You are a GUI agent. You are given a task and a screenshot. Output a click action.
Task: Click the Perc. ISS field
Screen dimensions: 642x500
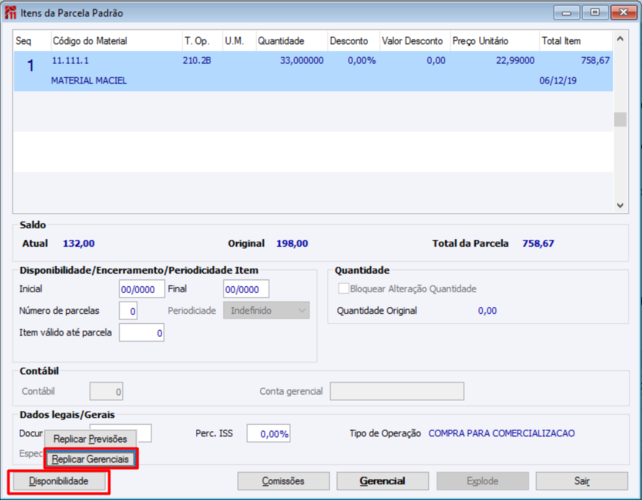pos(269,433)
